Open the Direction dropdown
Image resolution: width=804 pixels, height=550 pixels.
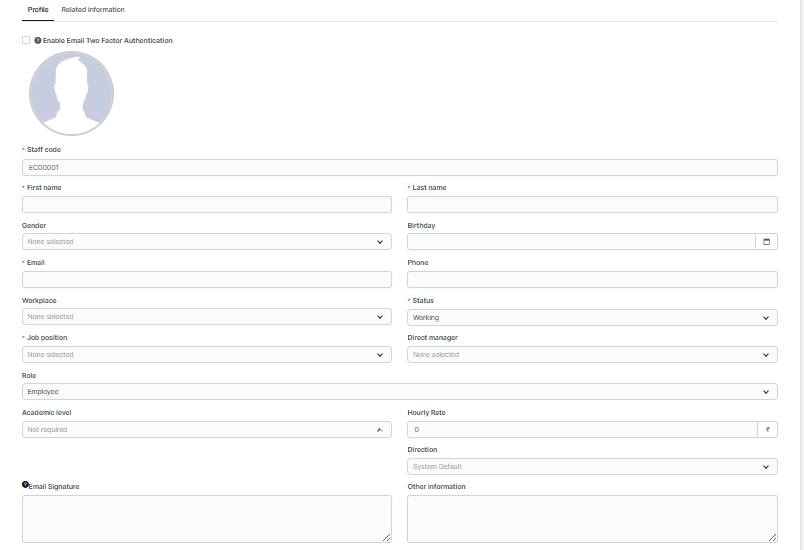point(592,467)
